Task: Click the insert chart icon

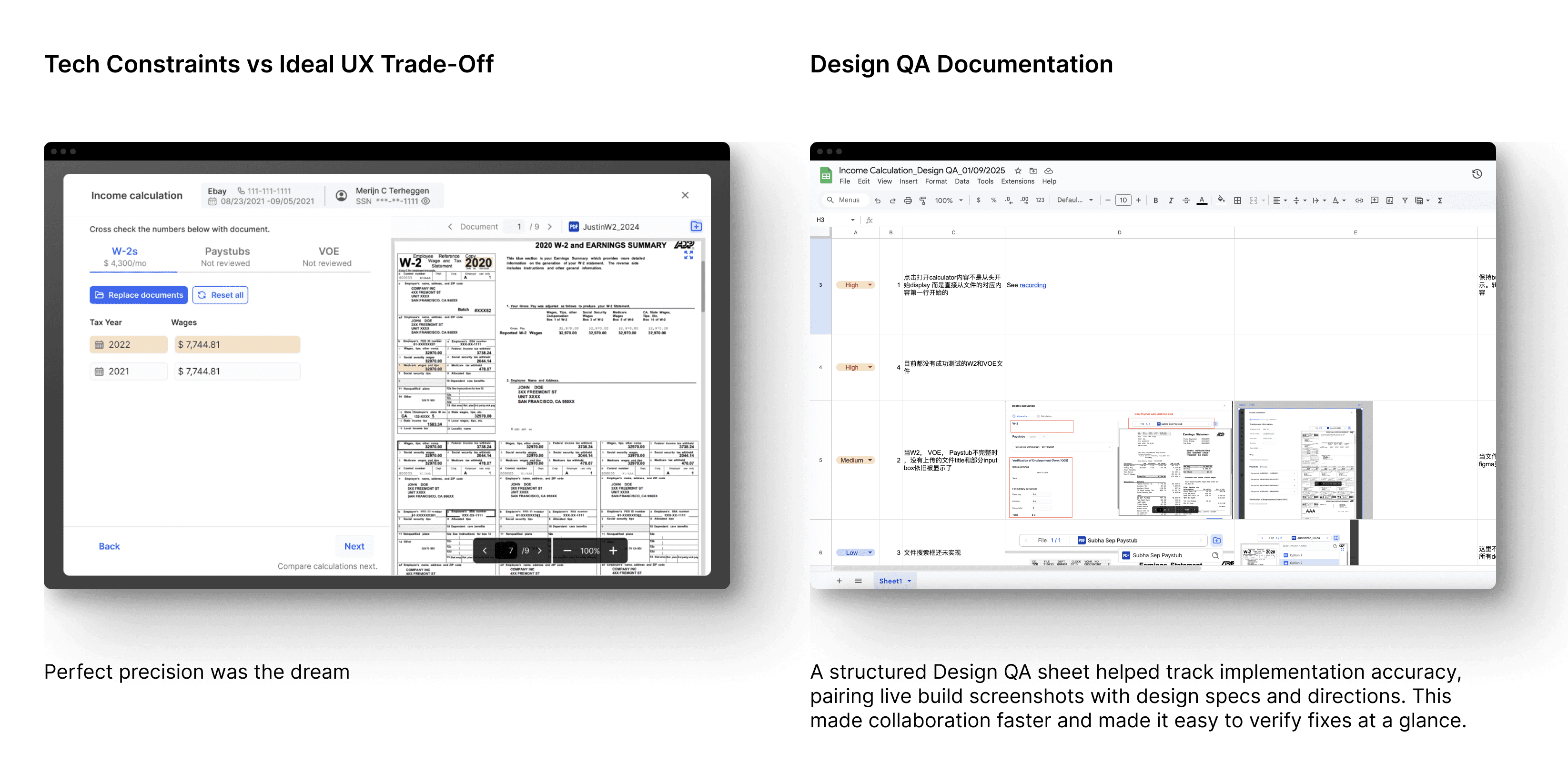Action: (x=1390, y=200)
